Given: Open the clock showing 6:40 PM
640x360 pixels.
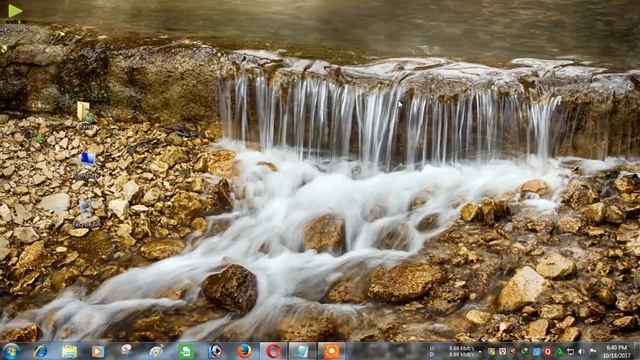Looking at the screenshot, I should pos(617,352).
